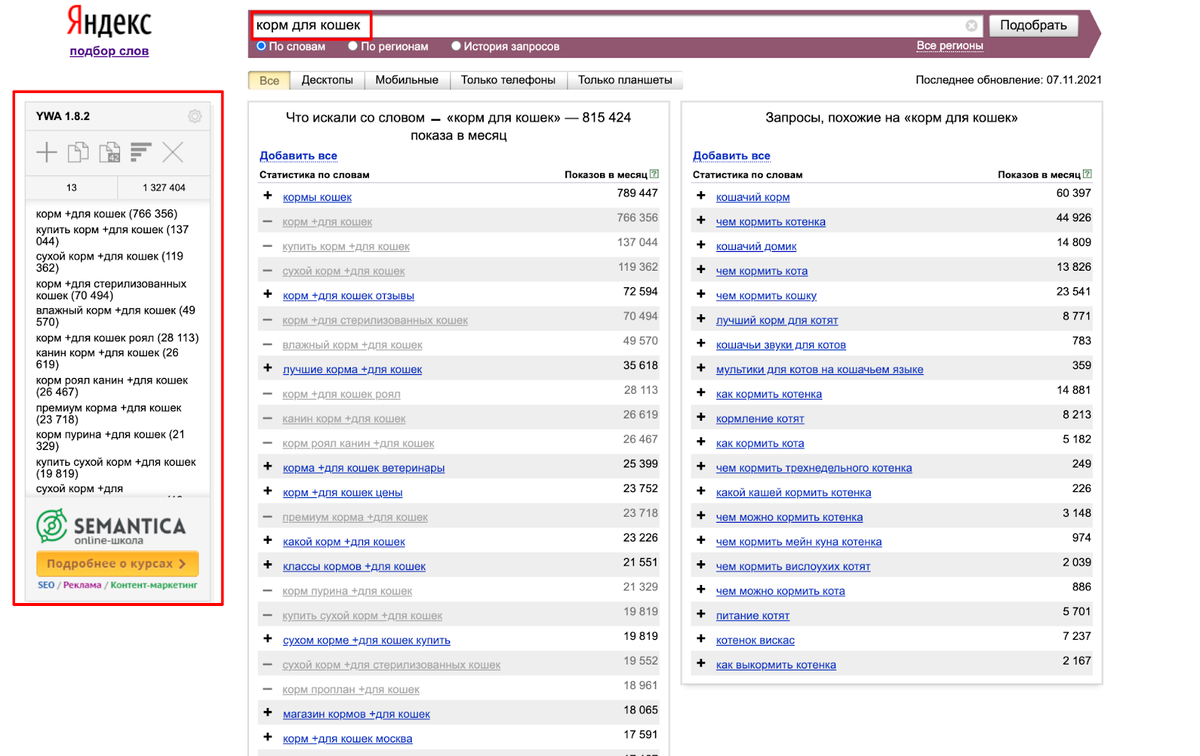Viewport: 1200px width, 756px height.
Task: Open the 'Все регионы' link
Action: pos(949,46)
